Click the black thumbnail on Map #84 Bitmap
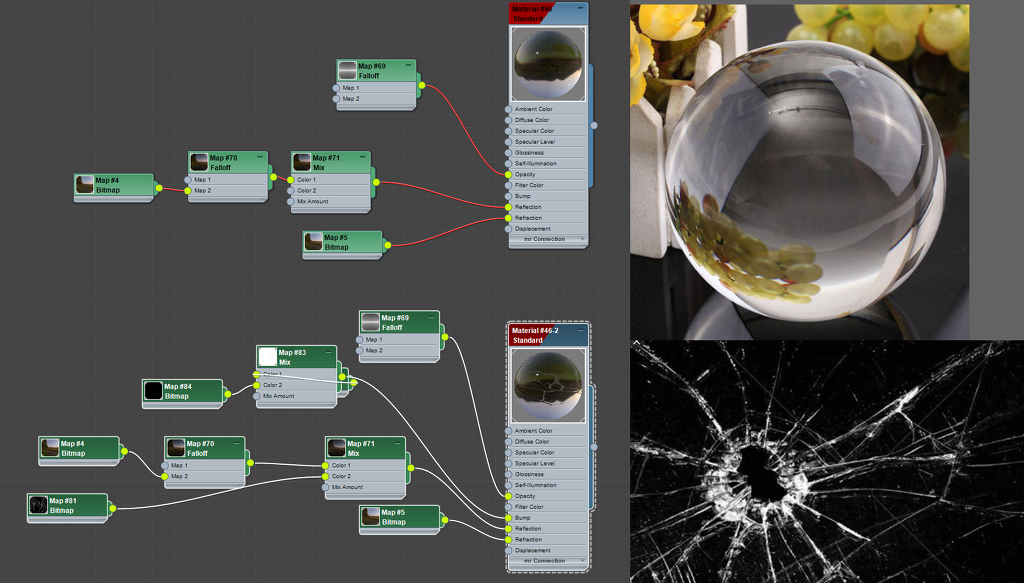 [153, 391]
